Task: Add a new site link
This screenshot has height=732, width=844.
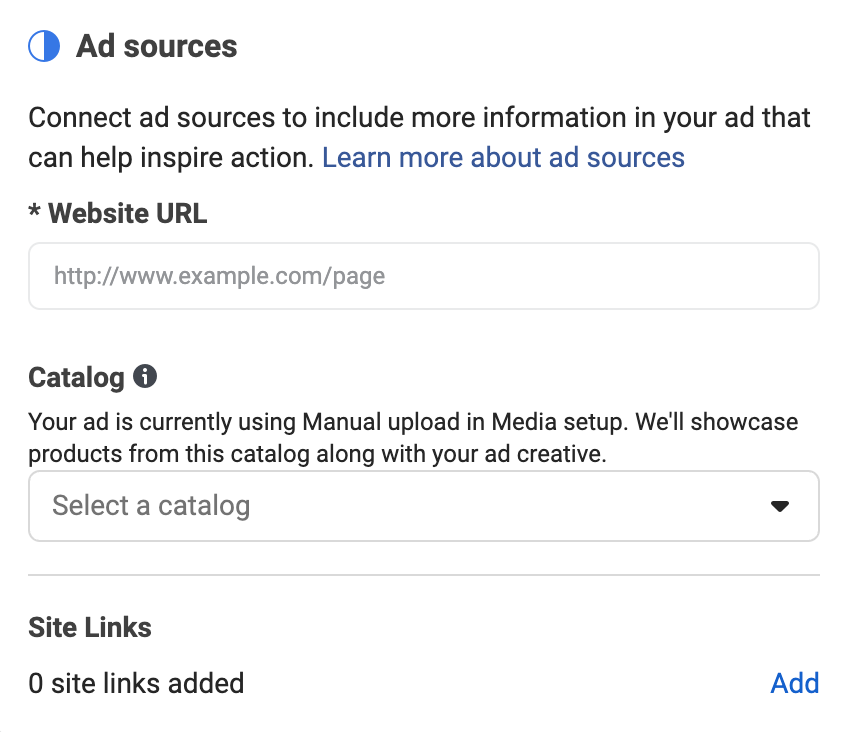Action: pos(794,684)
